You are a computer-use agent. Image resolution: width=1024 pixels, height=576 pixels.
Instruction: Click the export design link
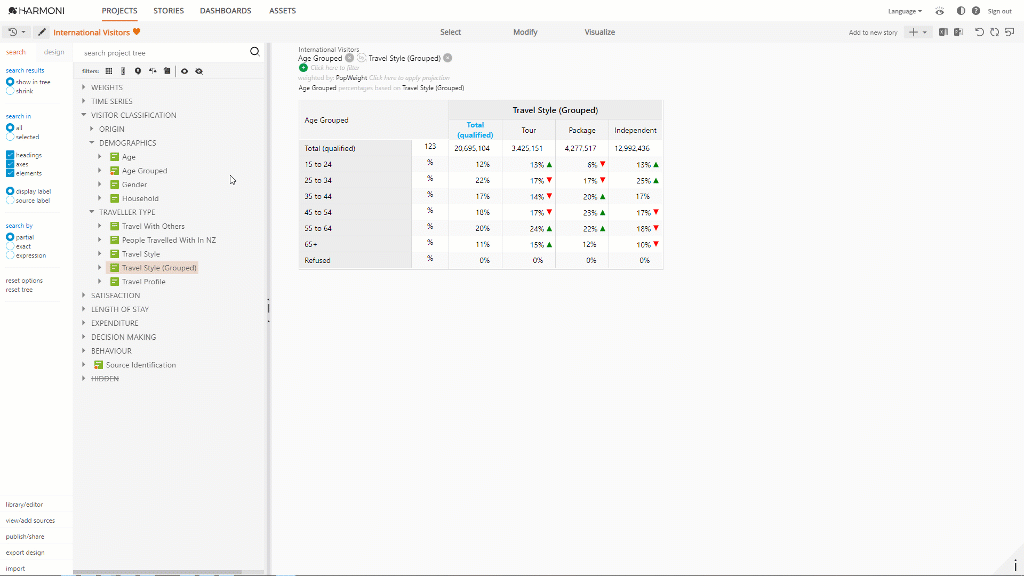[x=25, y=552]
